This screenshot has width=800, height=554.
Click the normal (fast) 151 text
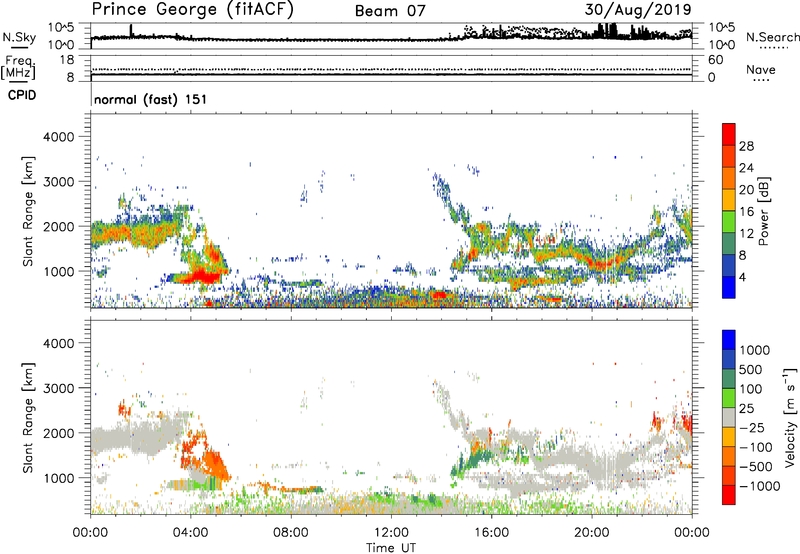coord(151,99)
